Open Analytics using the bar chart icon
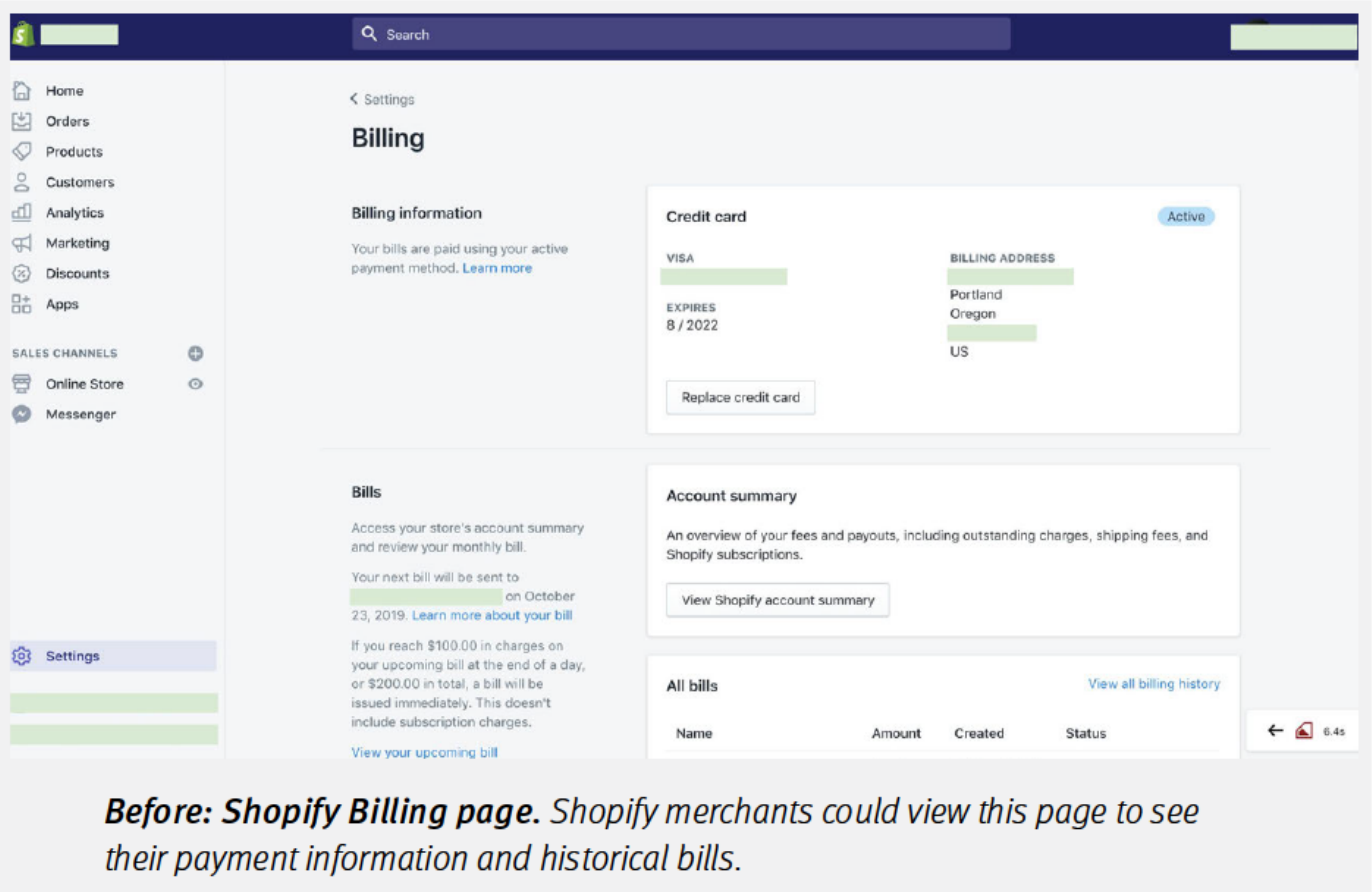The width and height of the screenshot is (1372, 892). point(21,212)
